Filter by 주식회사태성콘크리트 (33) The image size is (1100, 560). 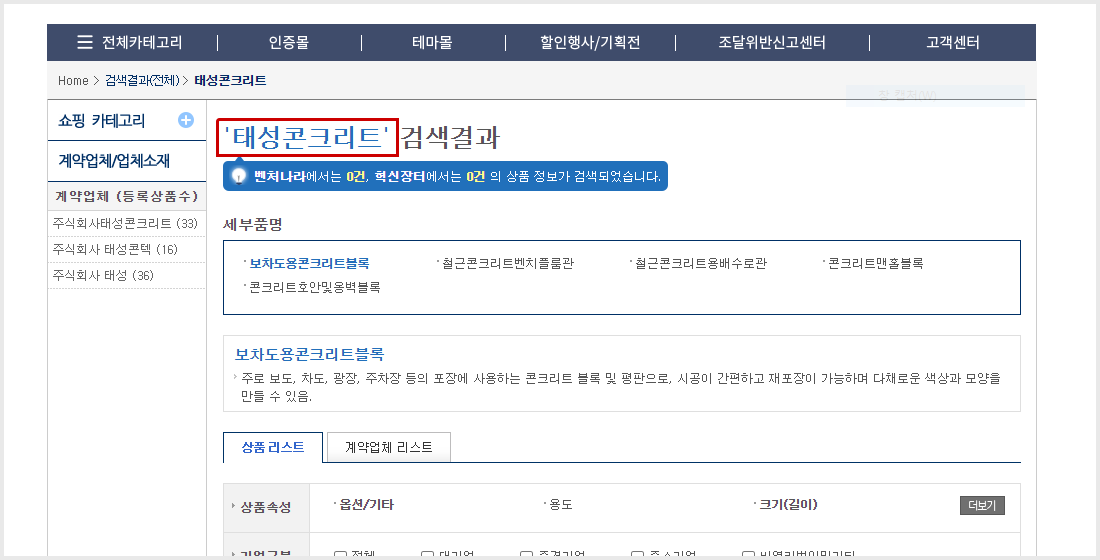pyautogui.click(x=126, y=223)
